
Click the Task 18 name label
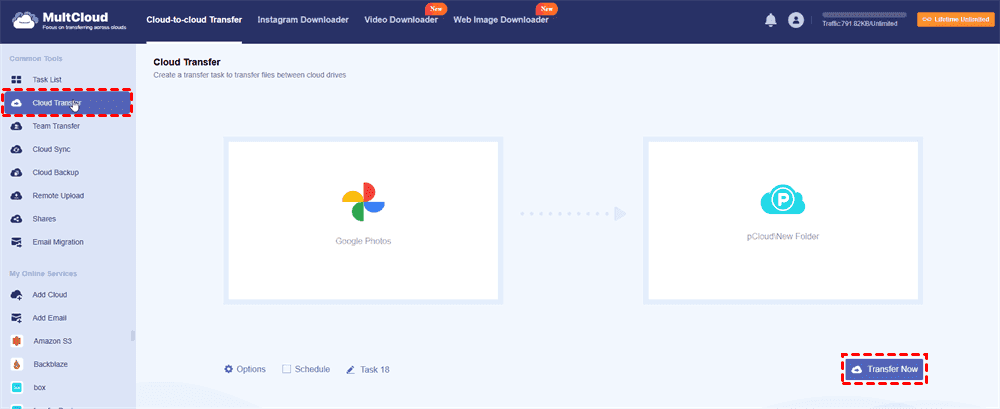(375, 369)
